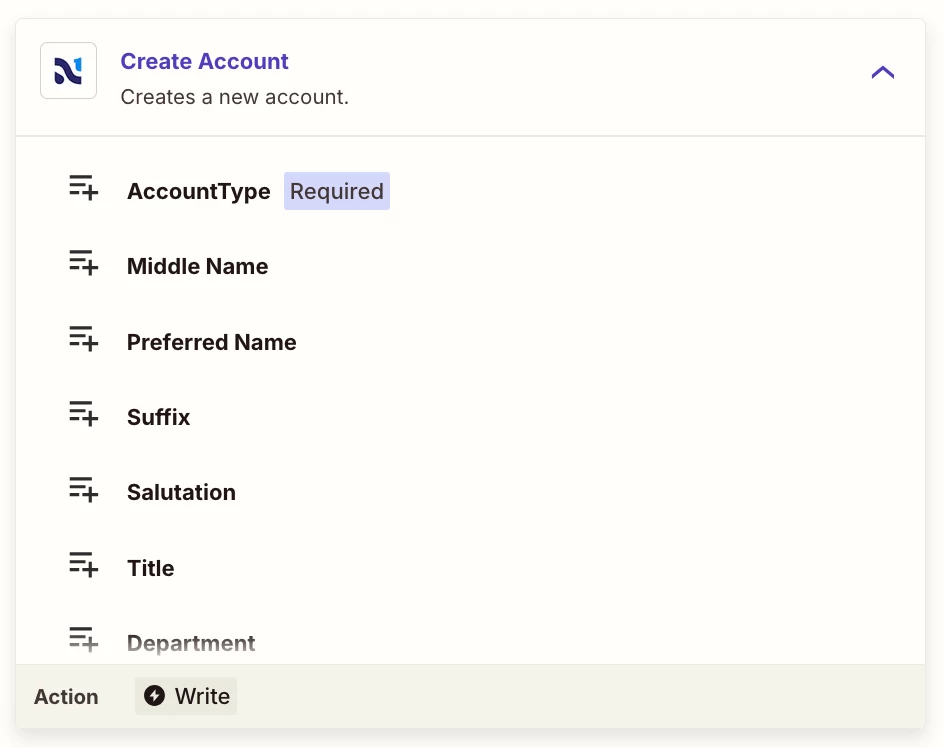
Task: Open the Create Account title link
Action: pyautogui.click(x=204, y=61)
